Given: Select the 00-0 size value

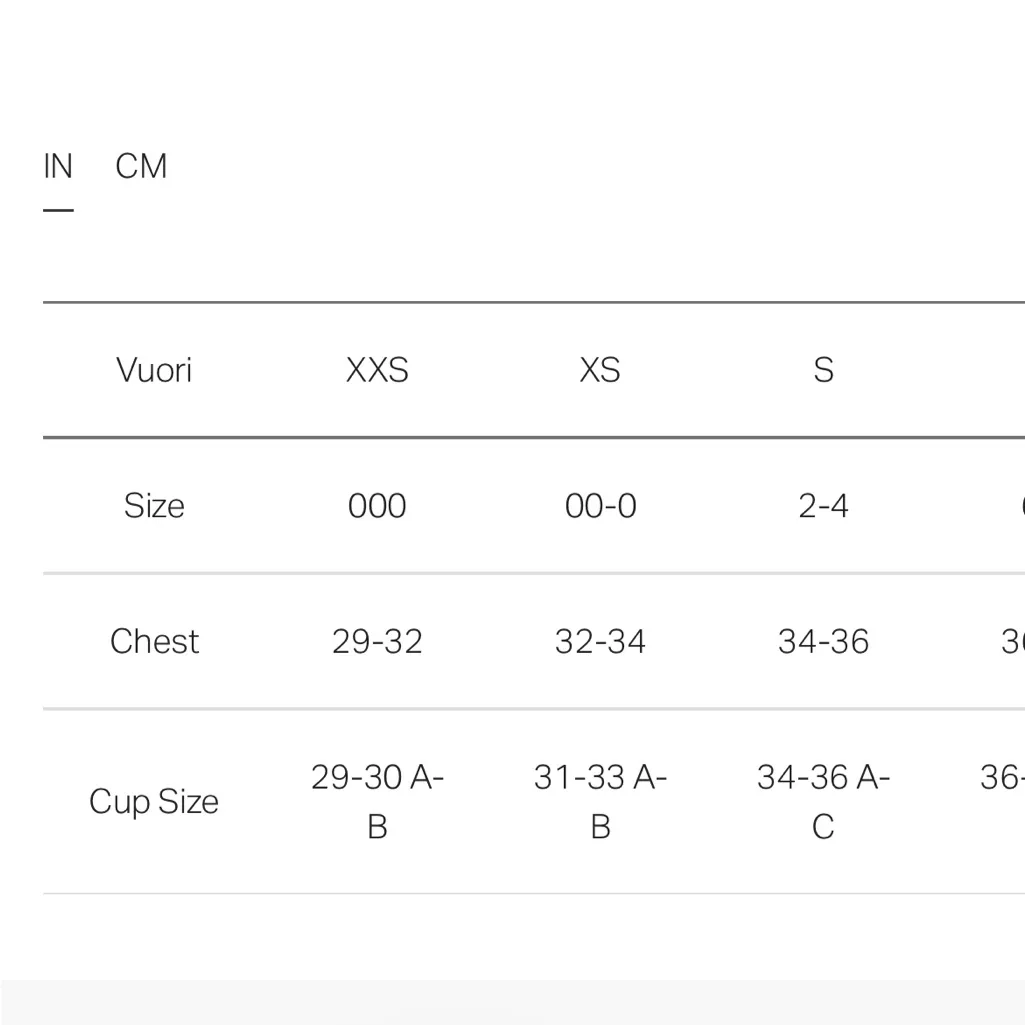Looking at the screenshot, I should pyautogui.click(x=599, y=506).
